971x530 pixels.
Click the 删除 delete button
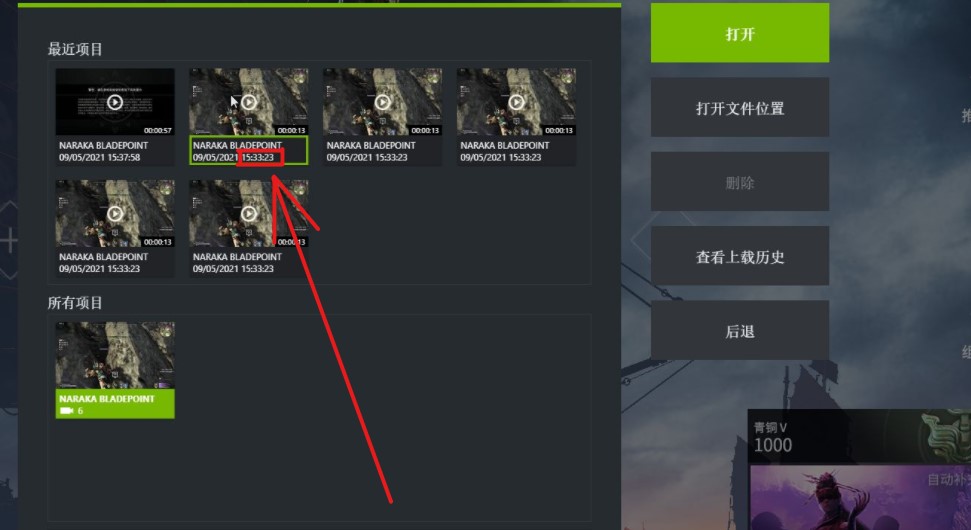(x=739, y=181)
